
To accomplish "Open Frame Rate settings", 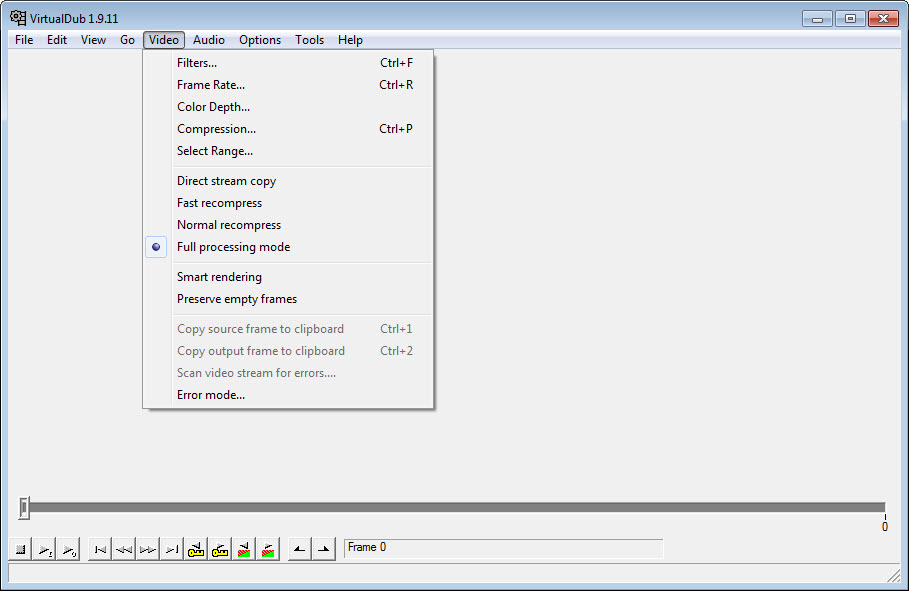I will [x=288, y=85].
